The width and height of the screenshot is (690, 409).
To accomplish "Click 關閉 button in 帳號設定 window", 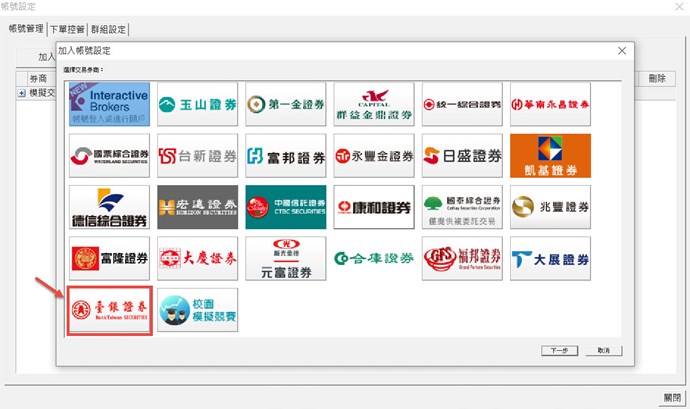I will coord(672,398).
